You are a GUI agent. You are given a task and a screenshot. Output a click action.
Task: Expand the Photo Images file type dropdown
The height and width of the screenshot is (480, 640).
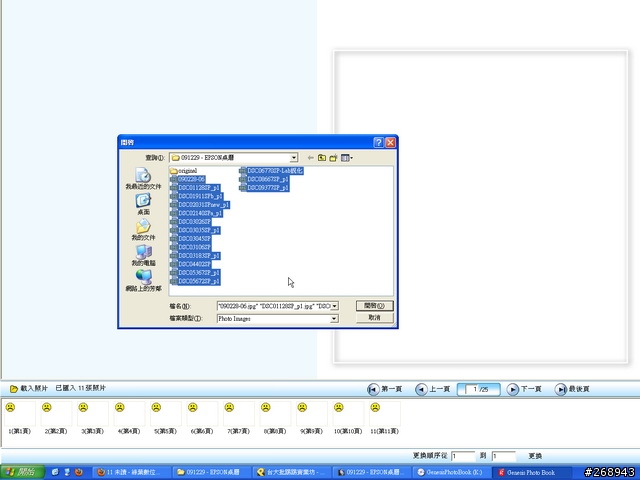pyautogui.click(x=334, y=318)
